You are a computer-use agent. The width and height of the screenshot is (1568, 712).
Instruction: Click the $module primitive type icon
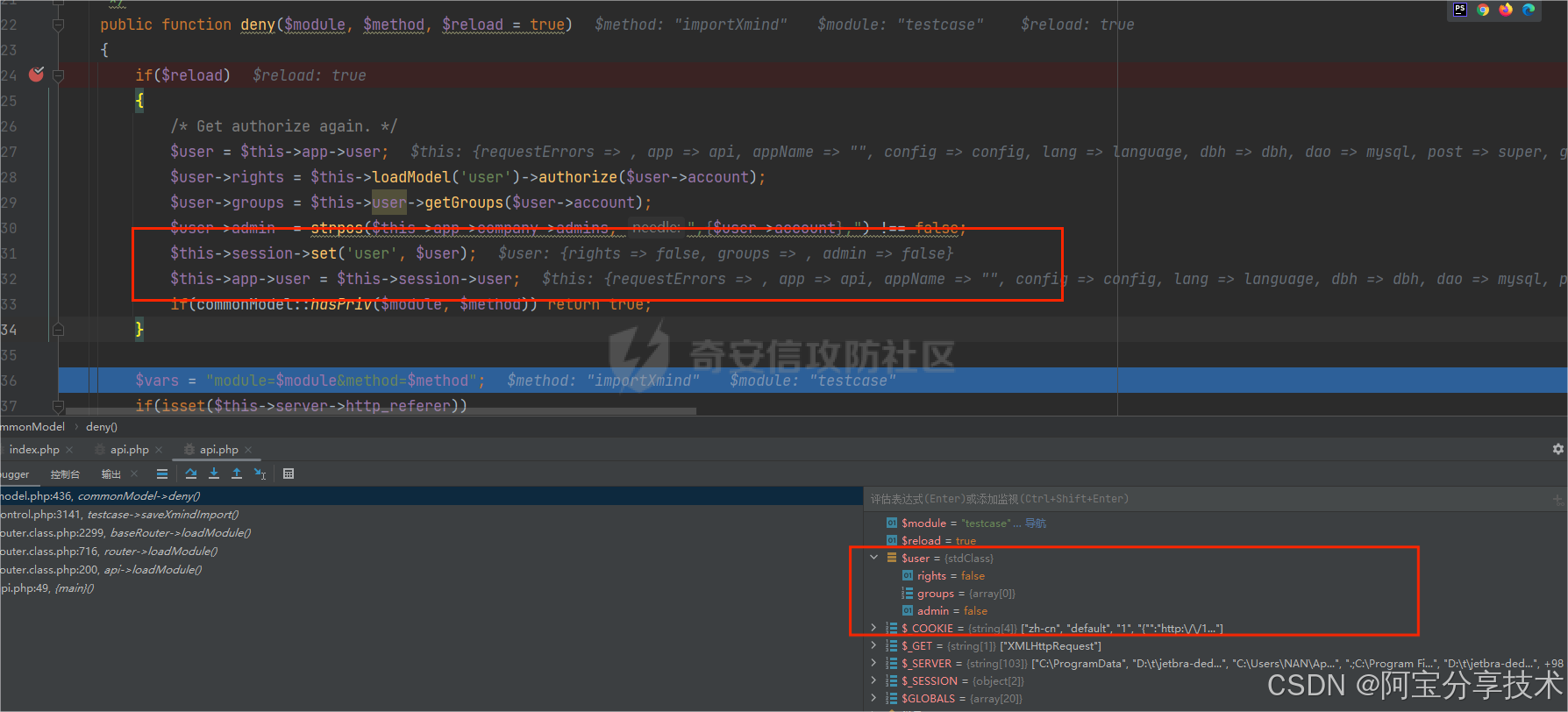point(892,523)
